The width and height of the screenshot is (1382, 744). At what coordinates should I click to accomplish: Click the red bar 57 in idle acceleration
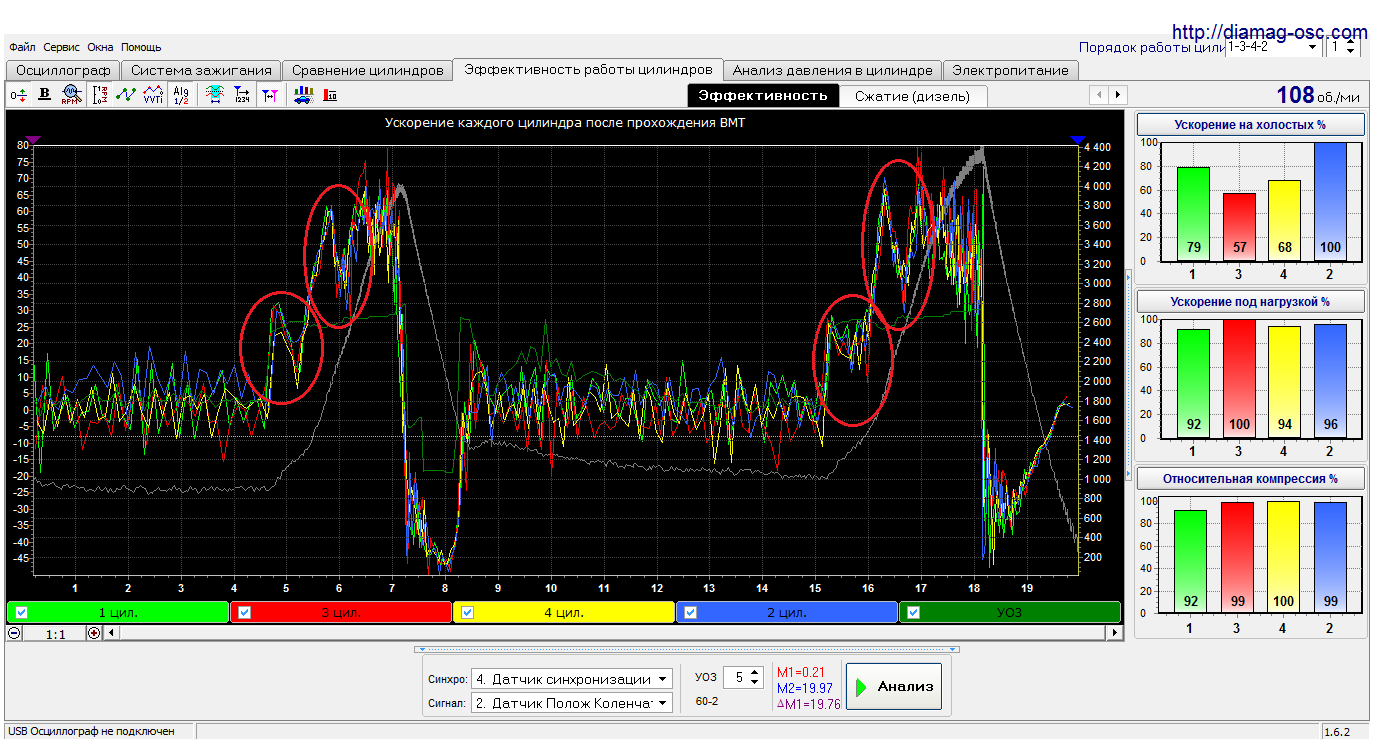[x=1239, y=226]
